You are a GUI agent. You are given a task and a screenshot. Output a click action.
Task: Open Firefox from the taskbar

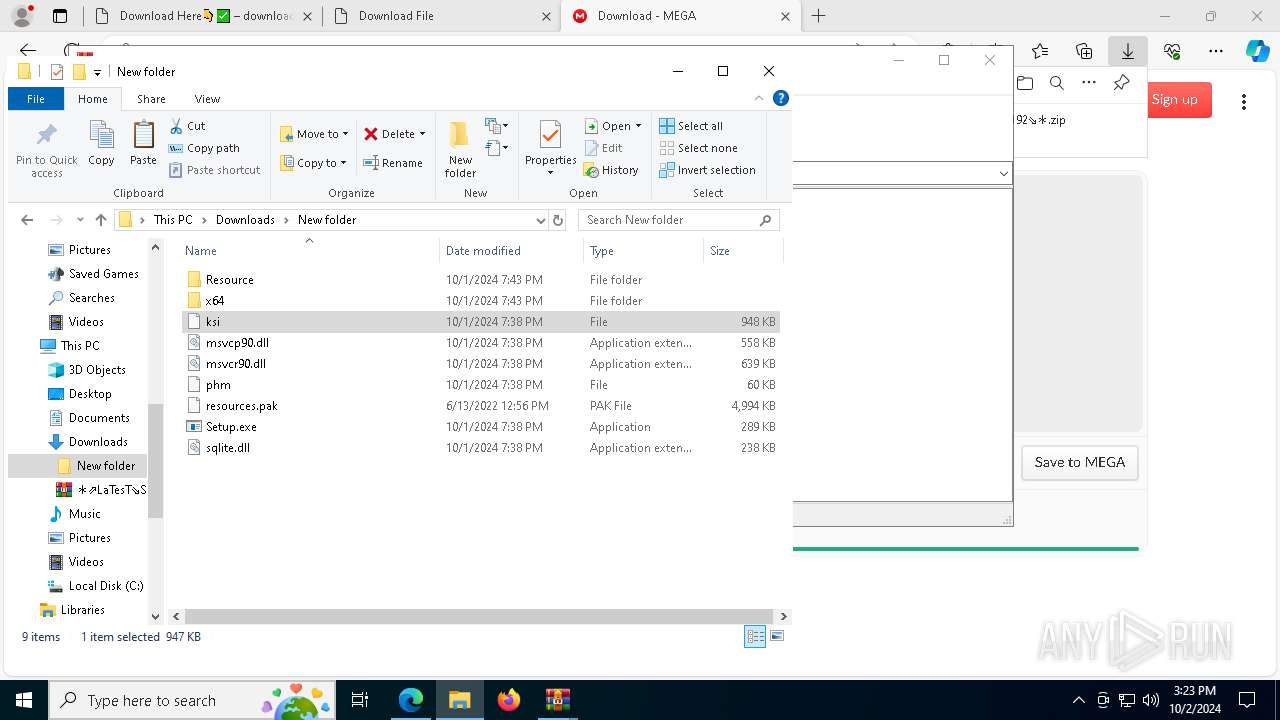pyautogui.click(x=509, y=700)
